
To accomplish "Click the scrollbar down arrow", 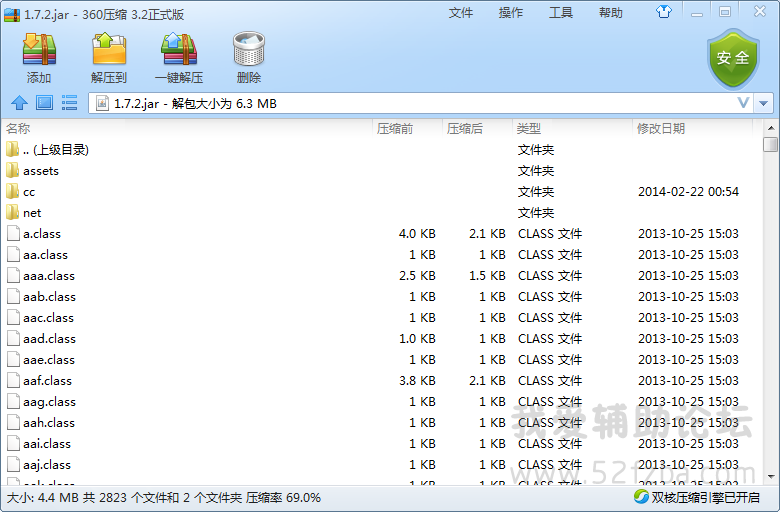I will pos(771,477).
